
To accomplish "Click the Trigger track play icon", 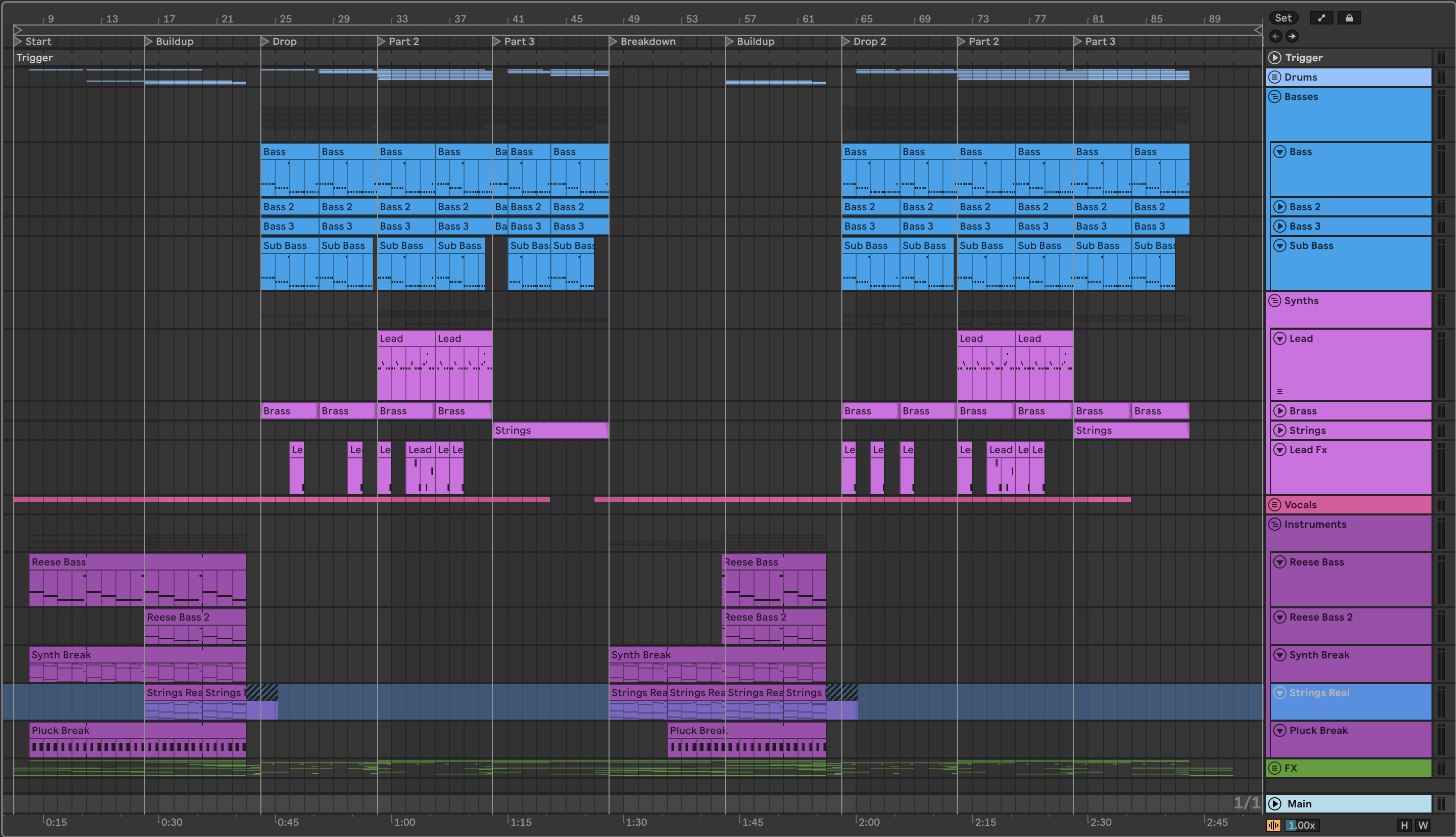I will click(1275, 58).
